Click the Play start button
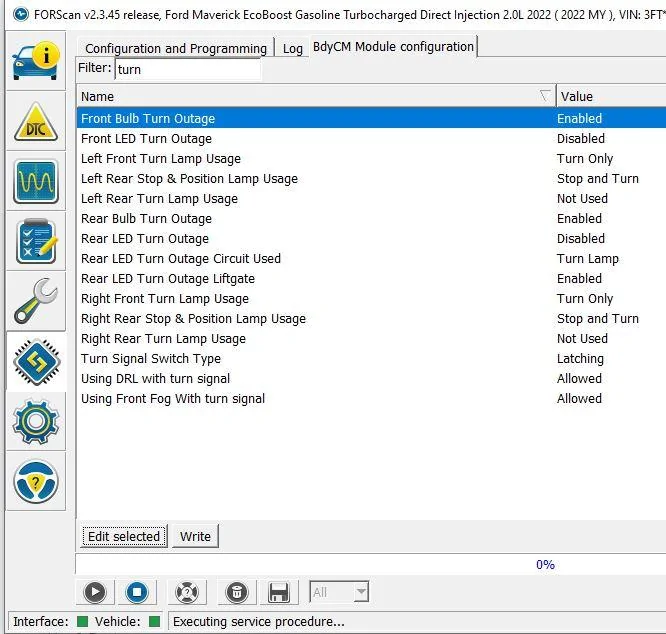The image size is (666, 634). [x=95, y=592]
